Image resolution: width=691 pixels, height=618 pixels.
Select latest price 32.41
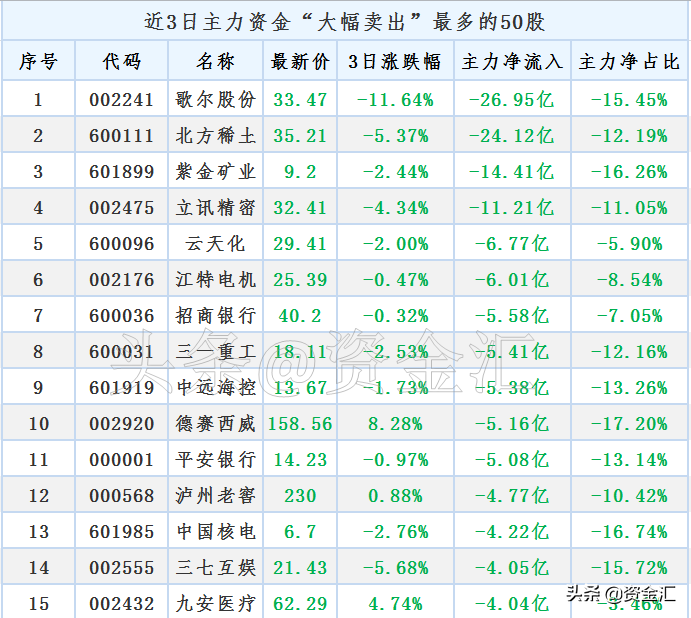tap(300, 208)
